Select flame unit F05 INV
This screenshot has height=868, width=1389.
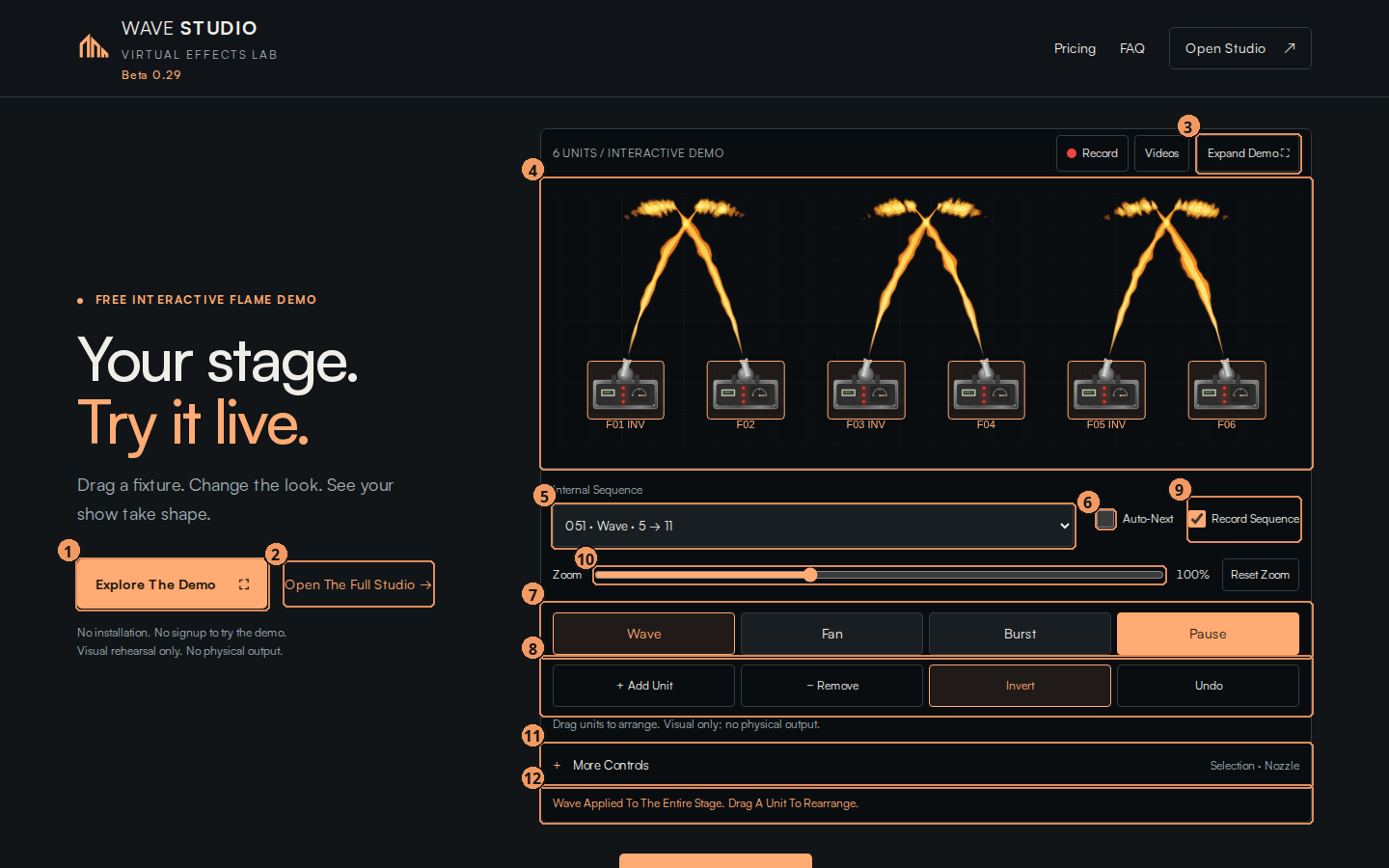pos(1106,390)
